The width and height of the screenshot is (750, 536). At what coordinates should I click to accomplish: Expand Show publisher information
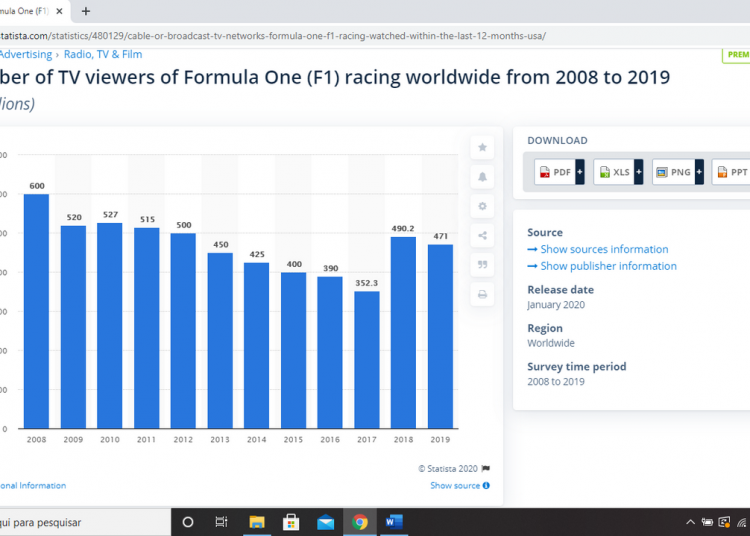[x=608, y=267]
